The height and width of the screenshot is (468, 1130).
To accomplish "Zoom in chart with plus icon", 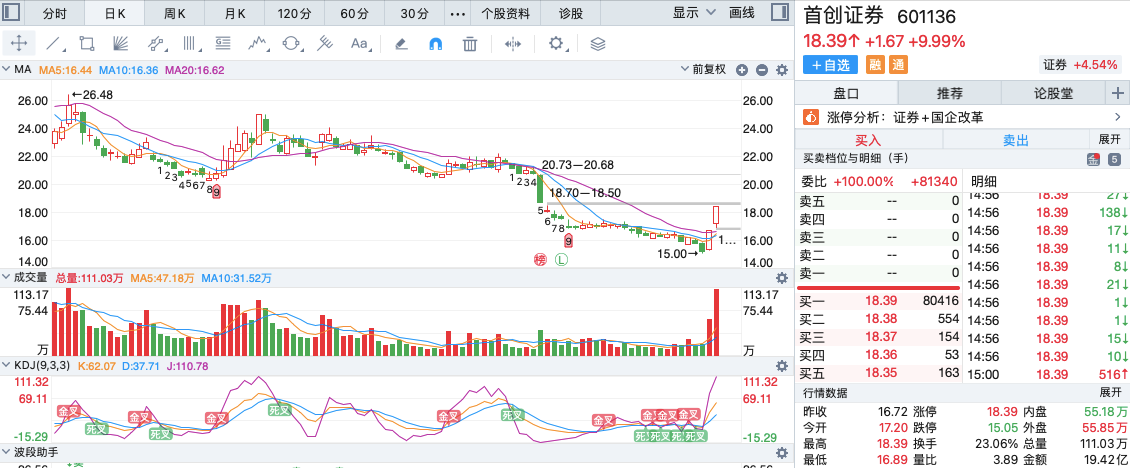I will pyautogui.click(x=742, y=70).
